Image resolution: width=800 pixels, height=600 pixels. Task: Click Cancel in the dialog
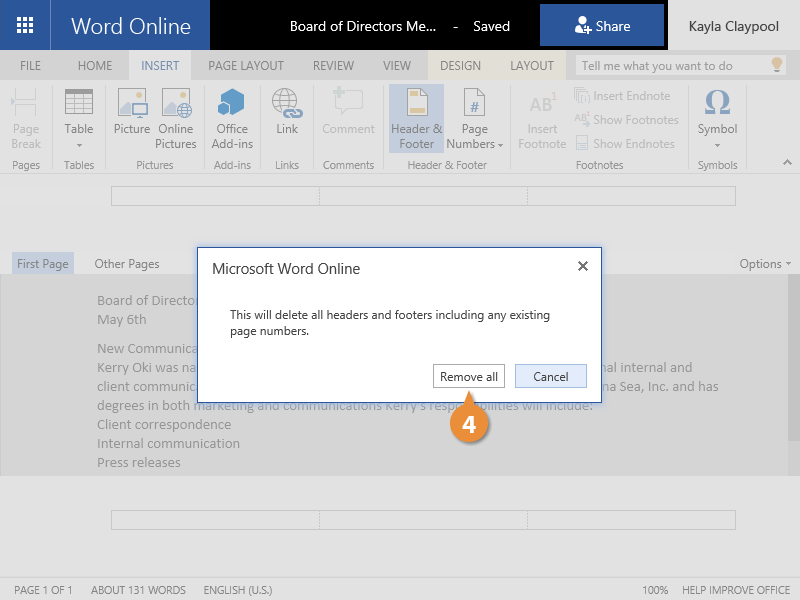(x=550, y=376)
